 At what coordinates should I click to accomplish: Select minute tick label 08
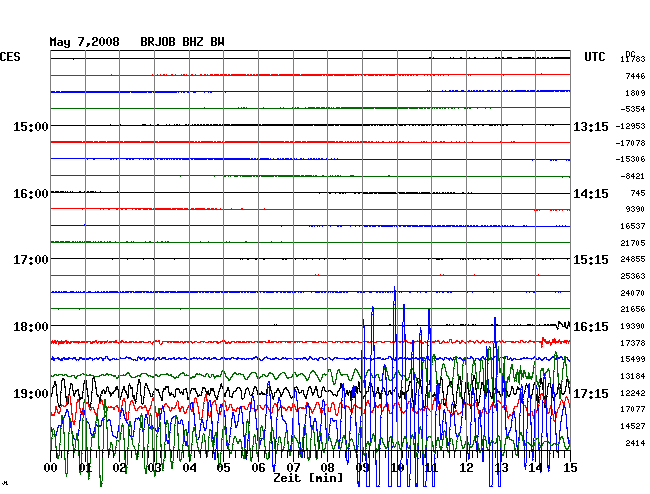(327, 468)
